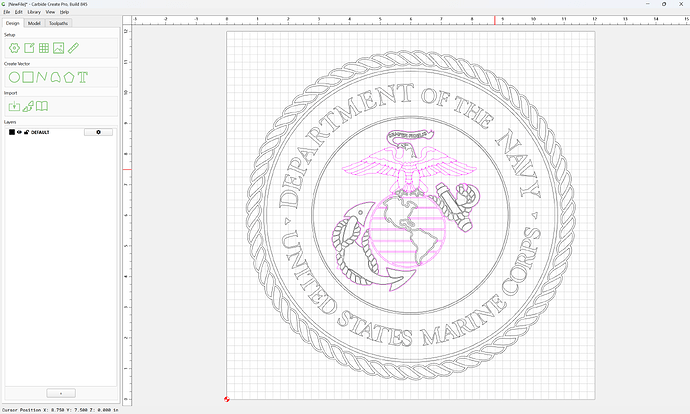Open the Help menu
This screenshot has height=414, width=690.
pyautogui.click(x=64, y=12)
